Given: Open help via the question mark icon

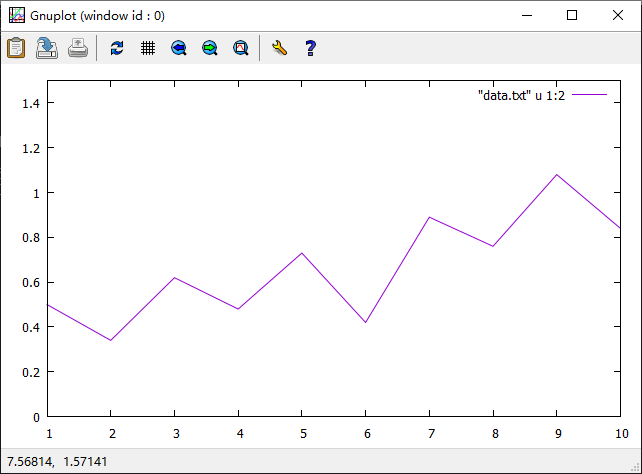Looking at the screenshot, I should point(310,48).
